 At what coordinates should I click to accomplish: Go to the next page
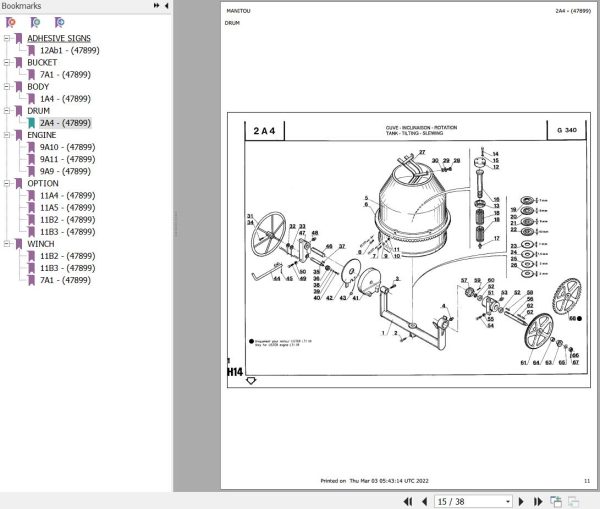(521, 501)
